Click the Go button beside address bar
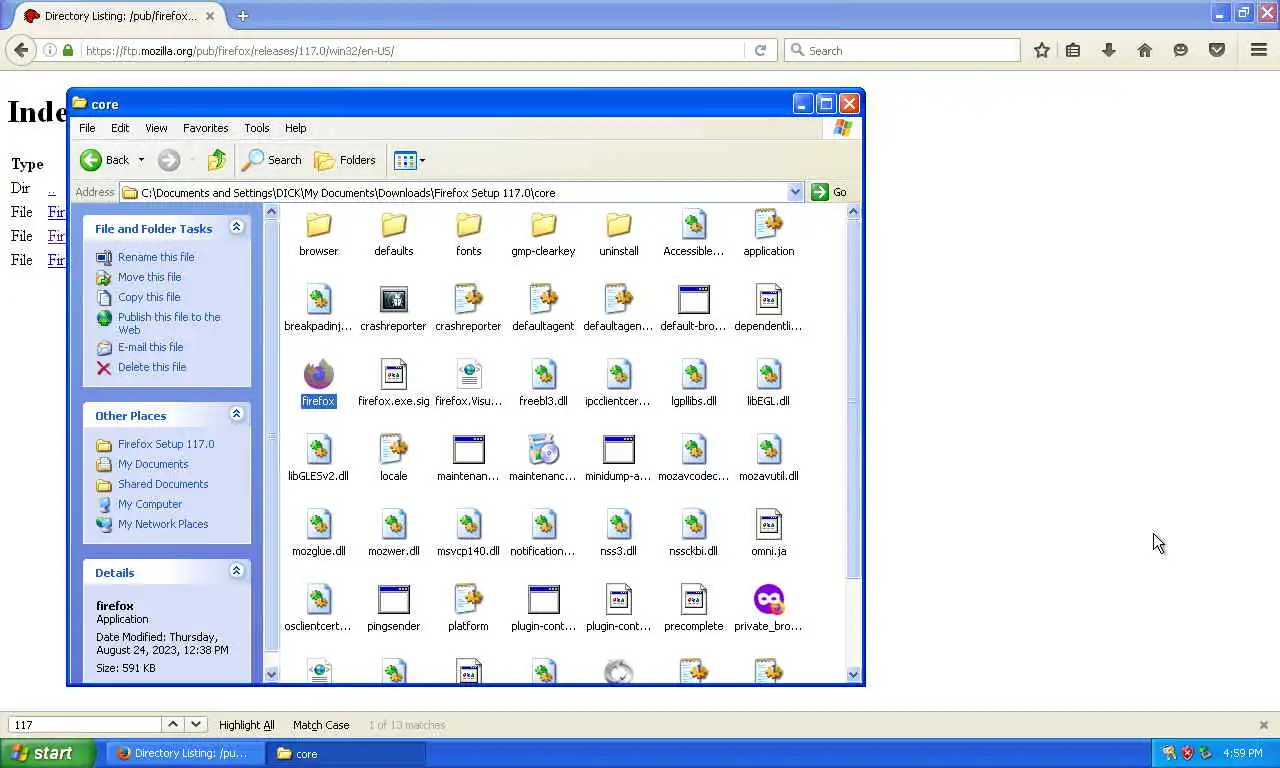 click(829, 192)
